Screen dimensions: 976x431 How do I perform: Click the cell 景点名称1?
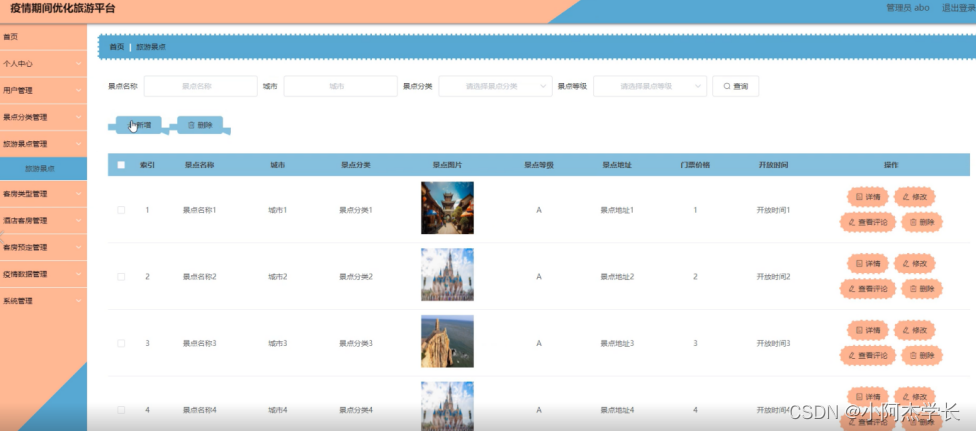[x=199, y=210]
